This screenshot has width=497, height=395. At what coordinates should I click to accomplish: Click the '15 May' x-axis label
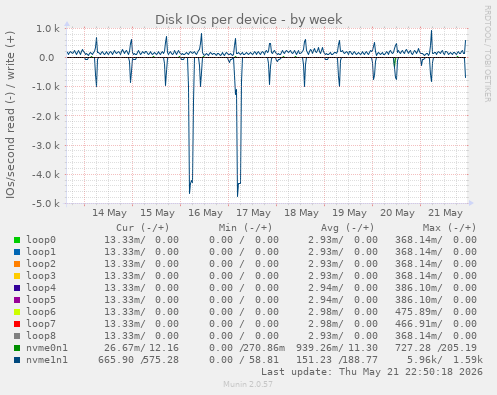click(157, 213)
